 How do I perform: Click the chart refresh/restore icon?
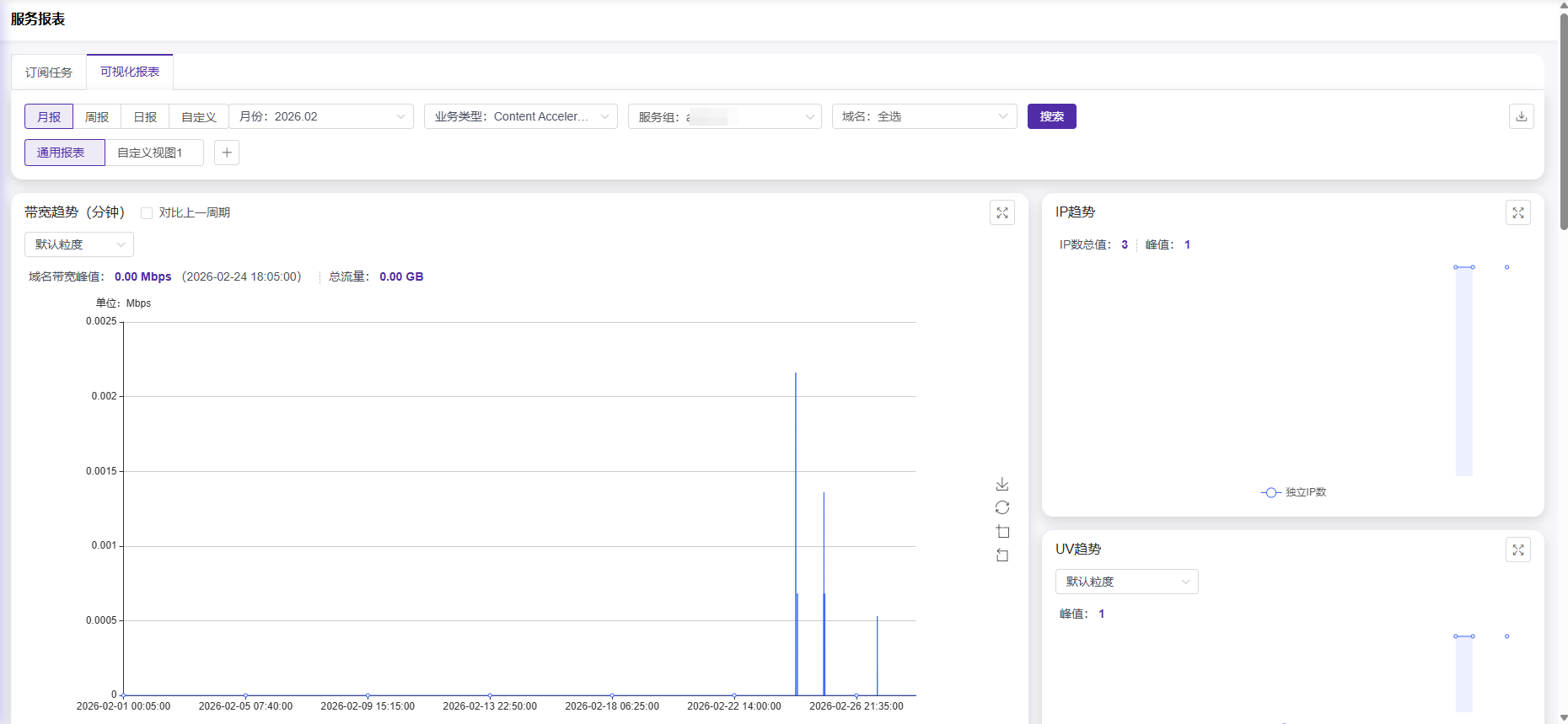(x=1001, y=507)
